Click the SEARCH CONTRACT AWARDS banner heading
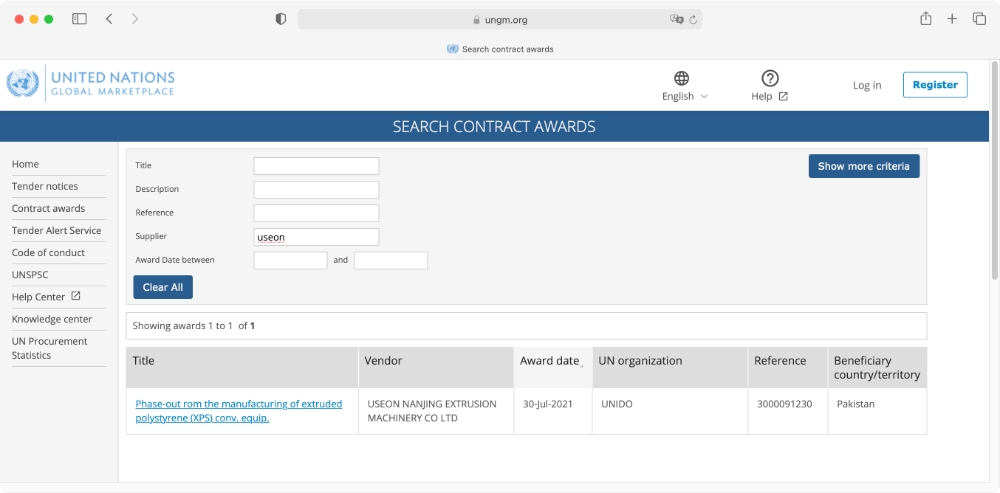The height and width of the screenshot is (493, 1000). point(494,126)
